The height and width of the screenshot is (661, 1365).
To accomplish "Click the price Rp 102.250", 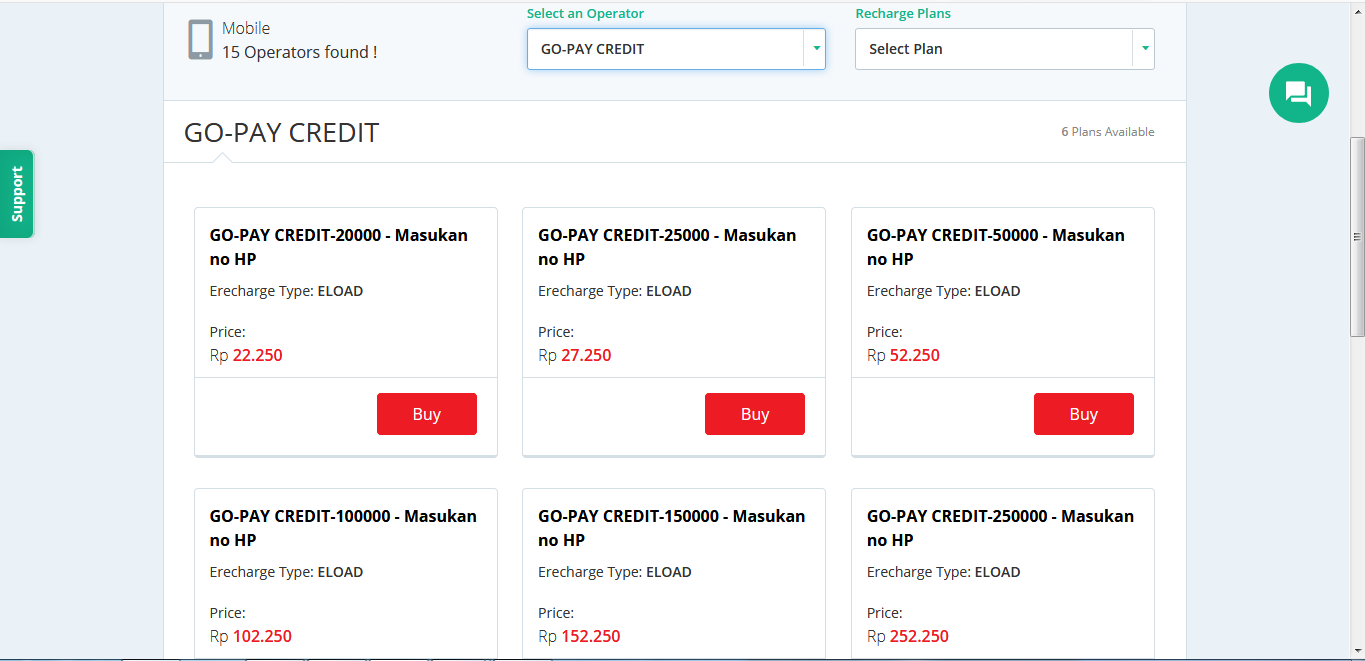I will click(251, 636).
